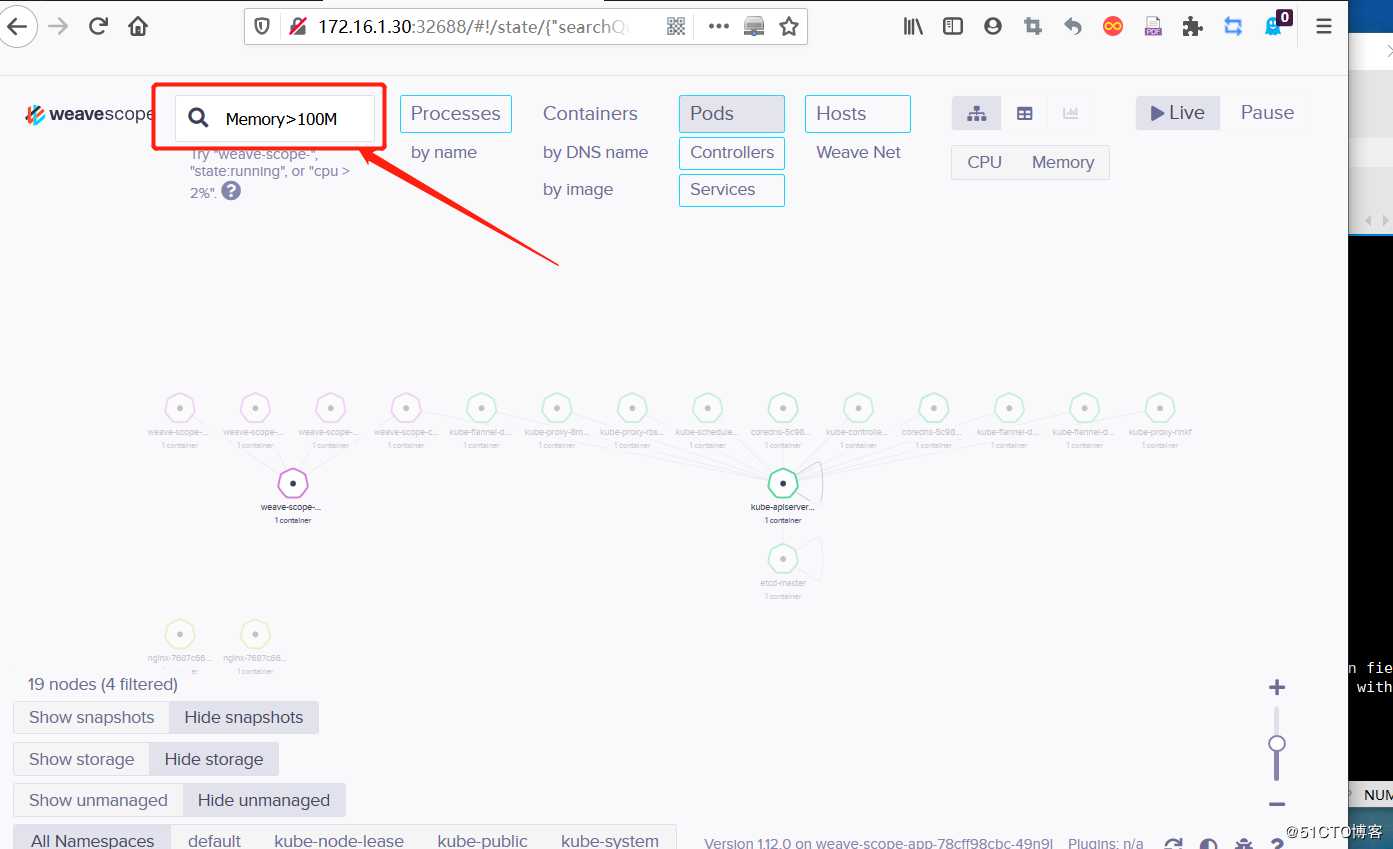Click the undo arrow toolbar icon

click(1073, 27)
